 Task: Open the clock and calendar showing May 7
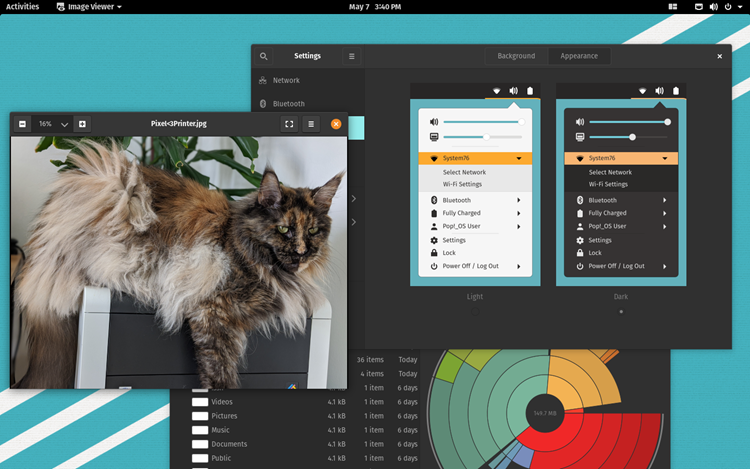(x=375, y=7)
